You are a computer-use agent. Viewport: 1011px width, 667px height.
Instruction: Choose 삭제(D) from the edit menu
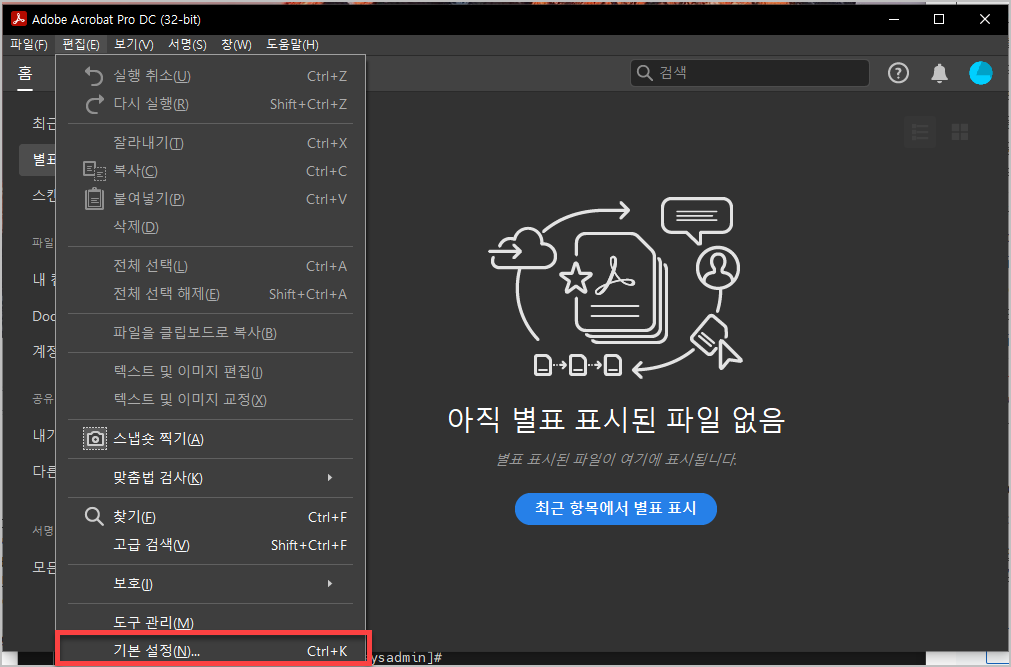pyautogui.click(x=211, y=227)
